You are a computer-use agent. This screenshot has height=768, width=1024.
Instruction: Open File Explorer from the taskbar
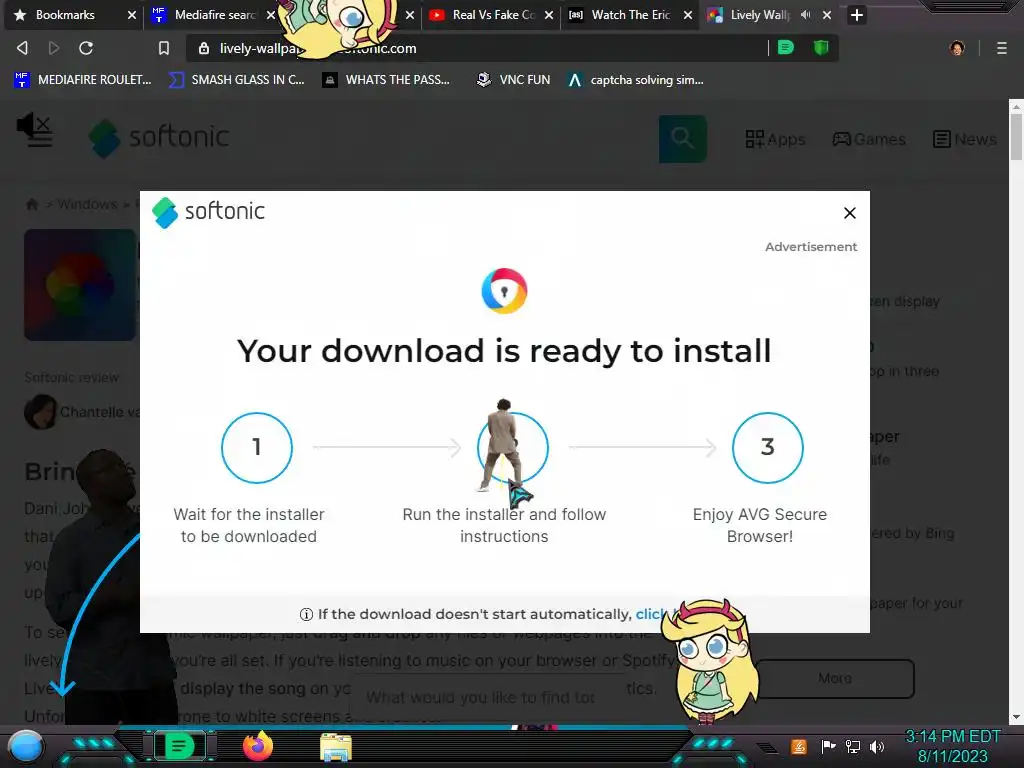coord(336,746)
